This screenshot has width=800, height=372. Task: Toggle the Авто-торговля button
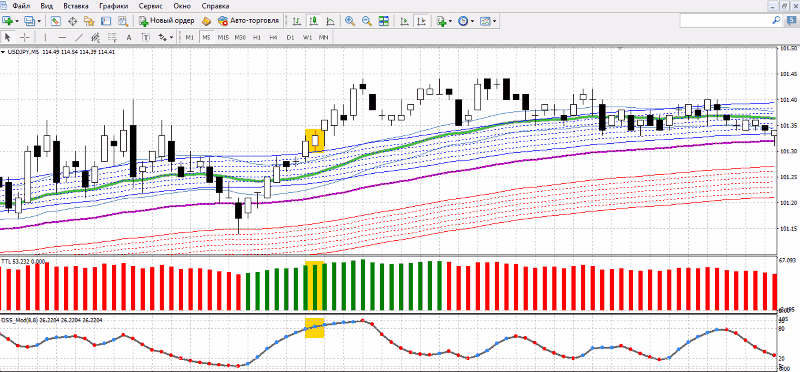(248, 21)
